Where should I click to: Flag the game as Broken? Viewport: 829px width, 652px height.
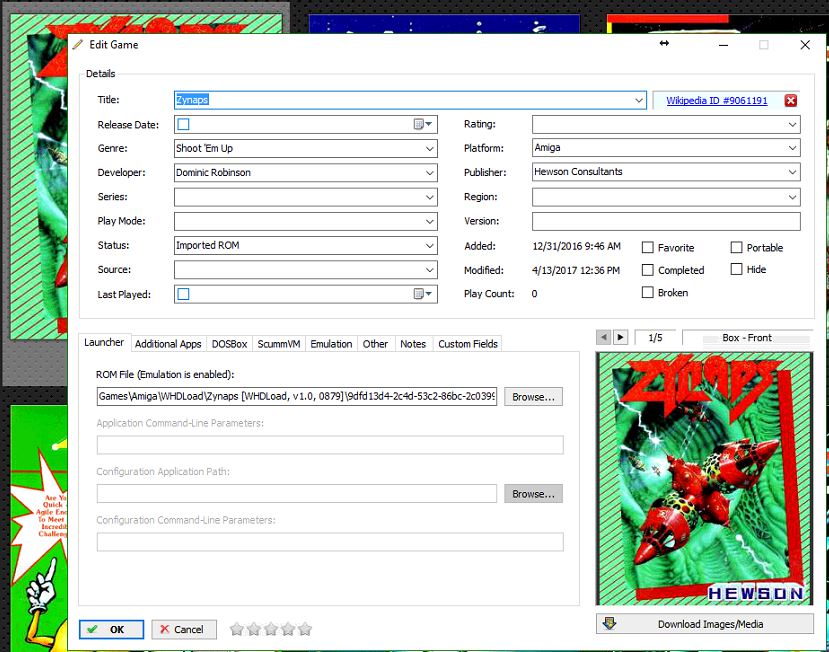pos(648,292)
